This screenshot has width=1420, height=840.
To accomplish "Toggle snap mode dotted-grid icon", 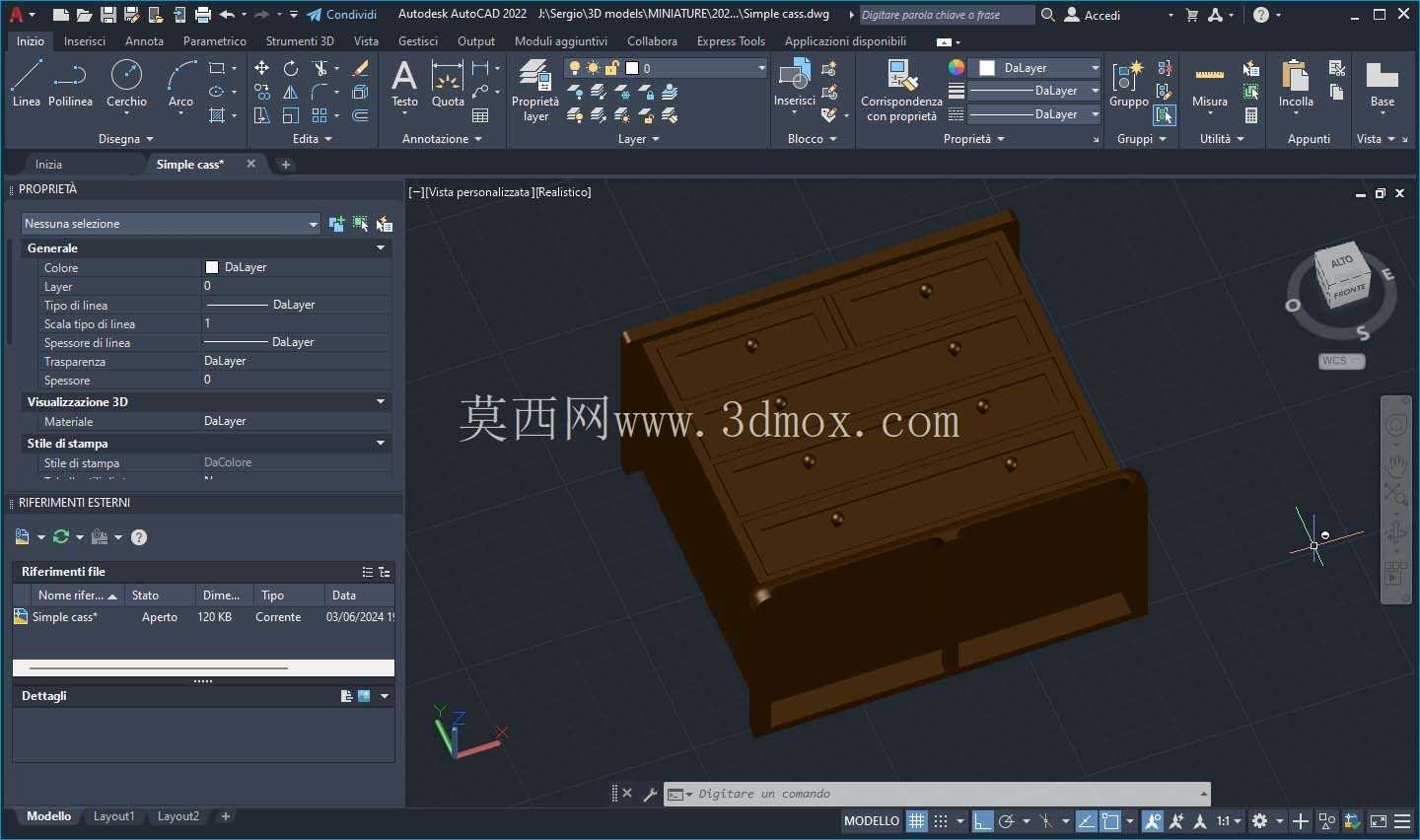I will 941,821.
